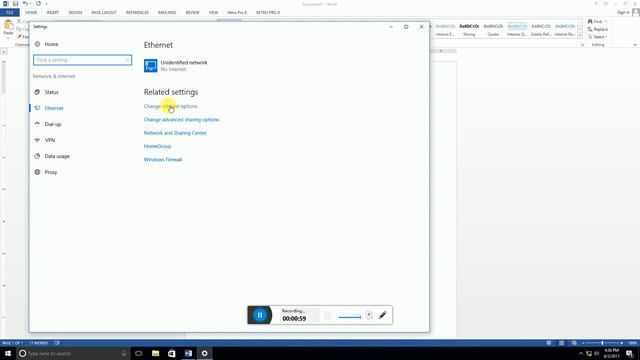Click Word Redo icon
The image size is (640, 360).
click(38, 4)
